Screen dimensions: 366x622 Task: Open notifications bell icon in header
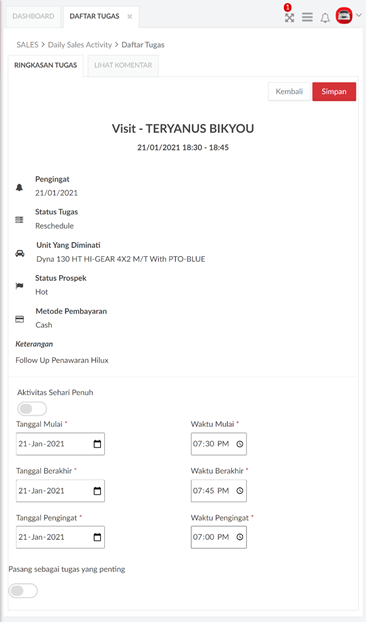click(x=325, y=18)
